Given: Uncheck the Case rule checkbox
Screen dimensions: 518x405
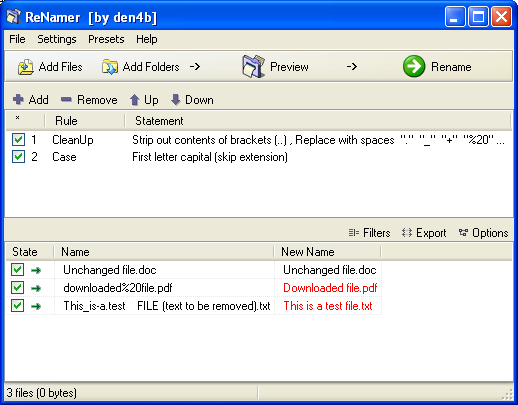Looking at the screenshot, I should (18, 156).
